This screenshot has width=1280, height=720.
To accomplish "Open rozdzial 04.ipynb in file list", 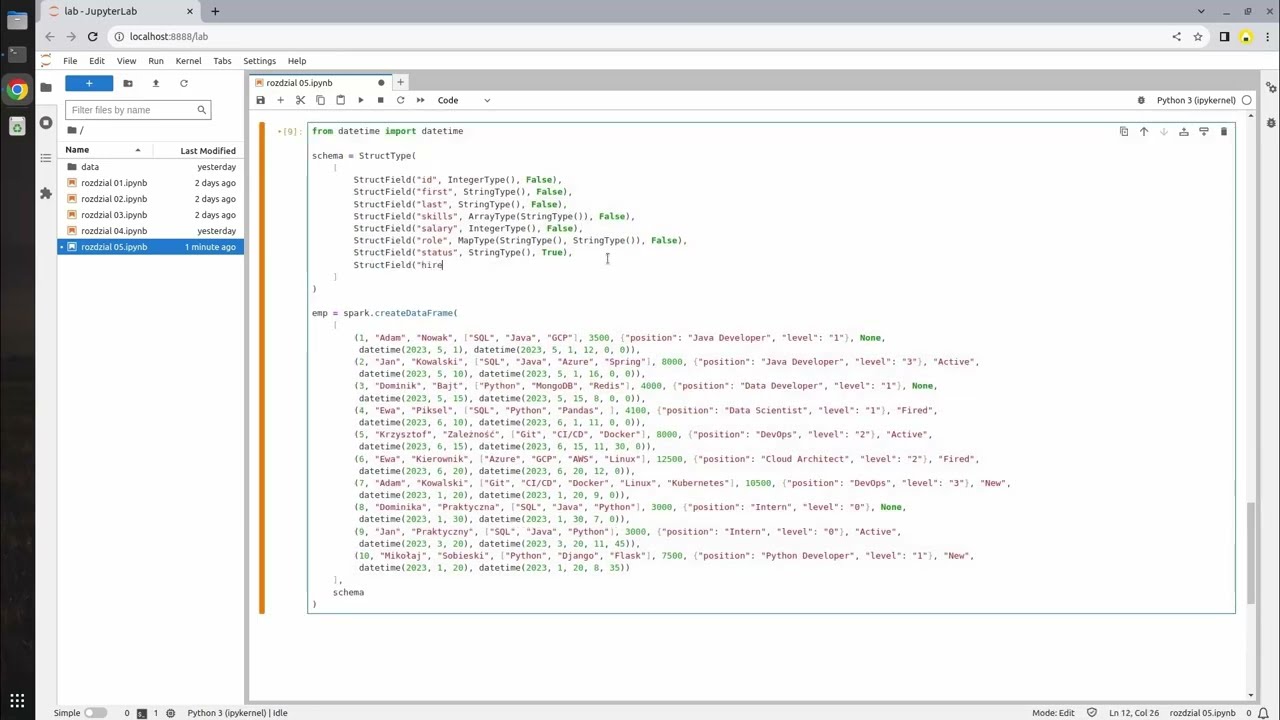I will pyautogui.click(x=151, y=231).
